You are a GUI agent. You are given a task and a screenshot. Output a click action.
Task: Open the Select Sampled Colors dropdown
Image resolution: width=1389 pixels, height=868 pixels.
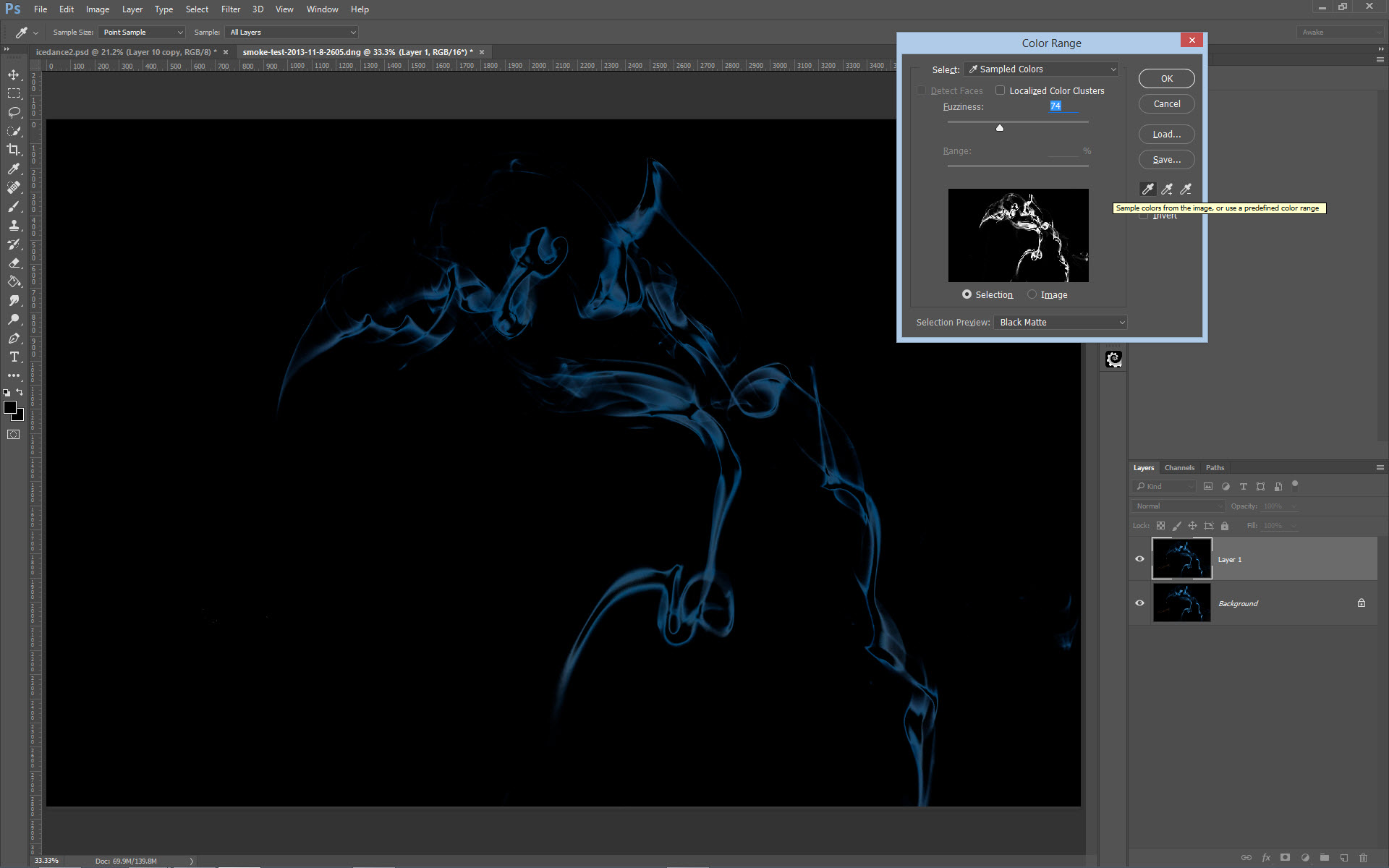click(x=1041, y=69)
